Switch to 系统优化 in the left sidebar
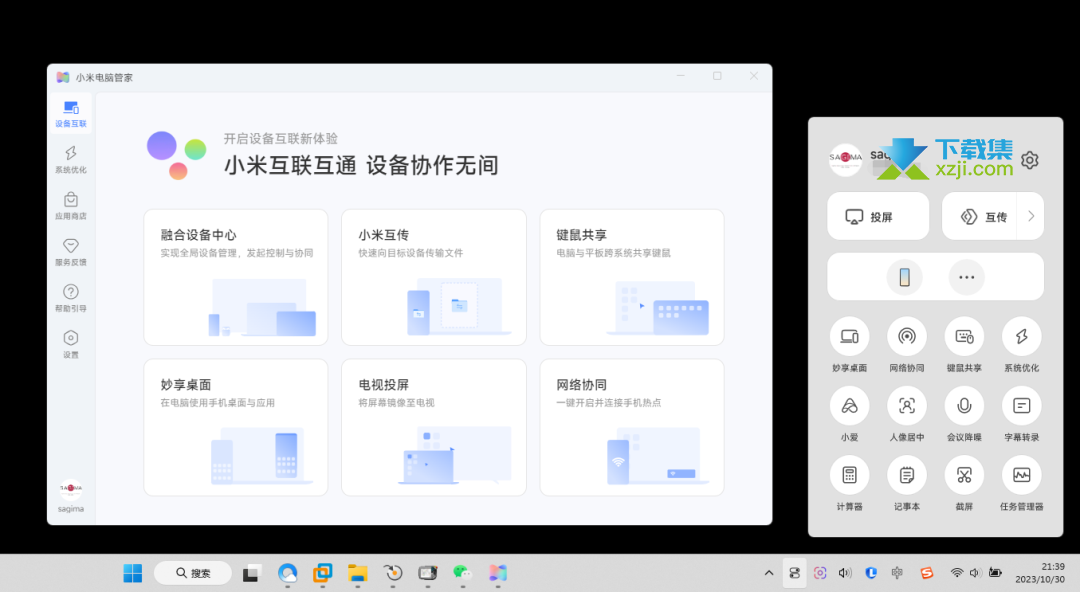Image resolution: width=1080 pixels, height=592 pixels. (x=71, y=159)
